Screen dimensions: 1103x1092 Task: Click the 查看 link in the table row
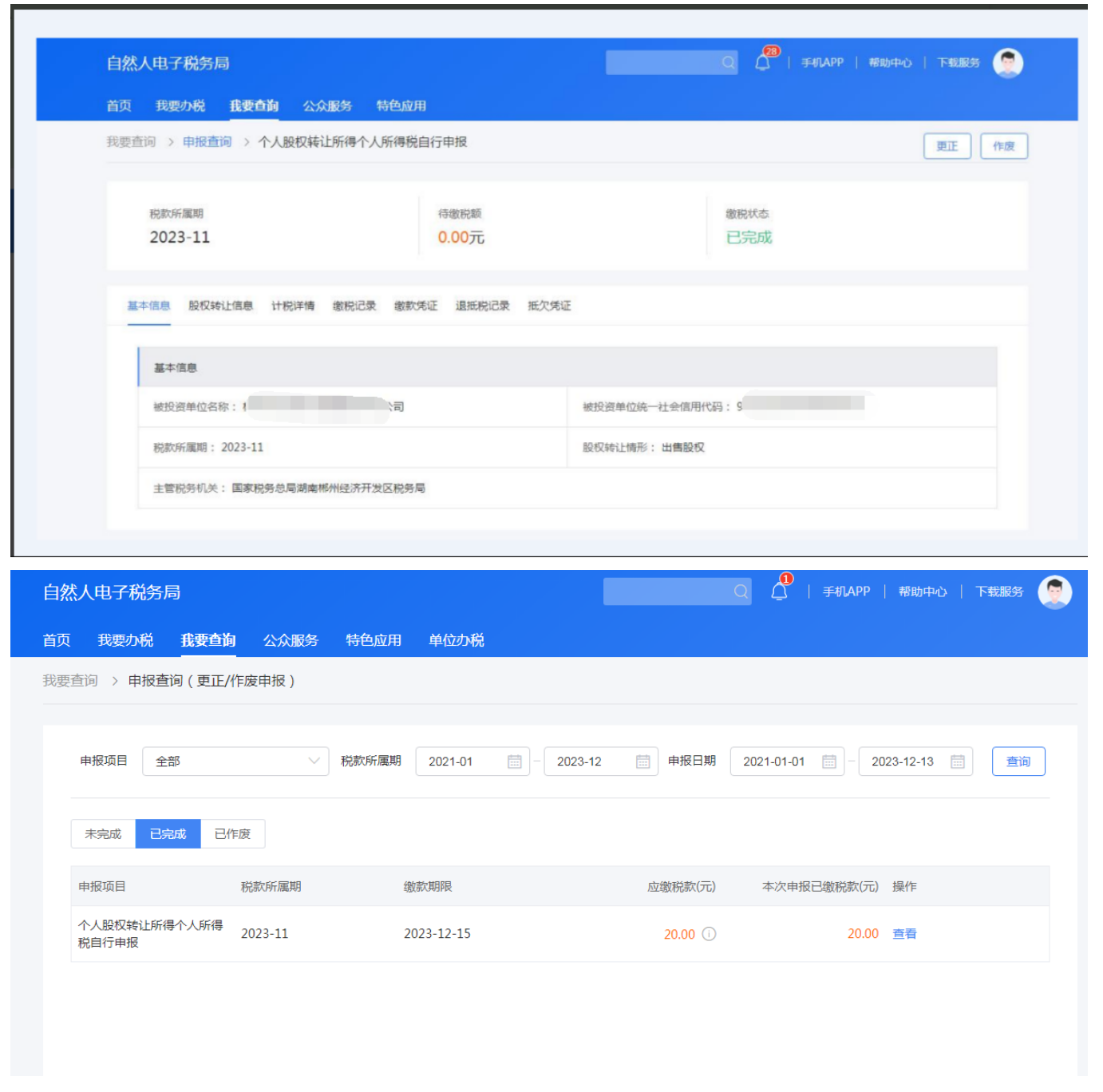click(x=904, y=934)
